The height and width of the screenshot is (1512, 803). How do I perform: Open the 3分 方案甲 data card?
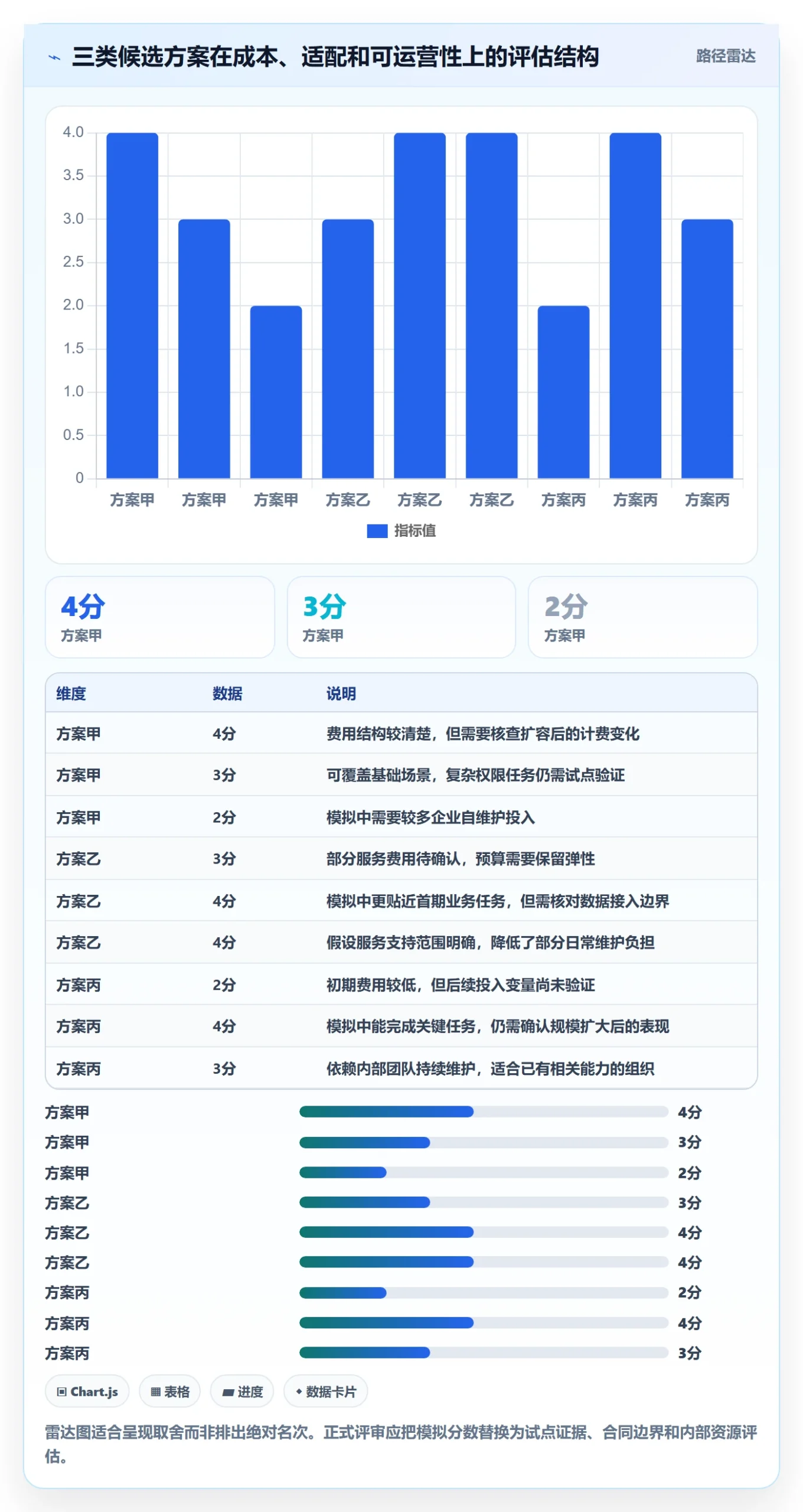click(x=401, y=617)
